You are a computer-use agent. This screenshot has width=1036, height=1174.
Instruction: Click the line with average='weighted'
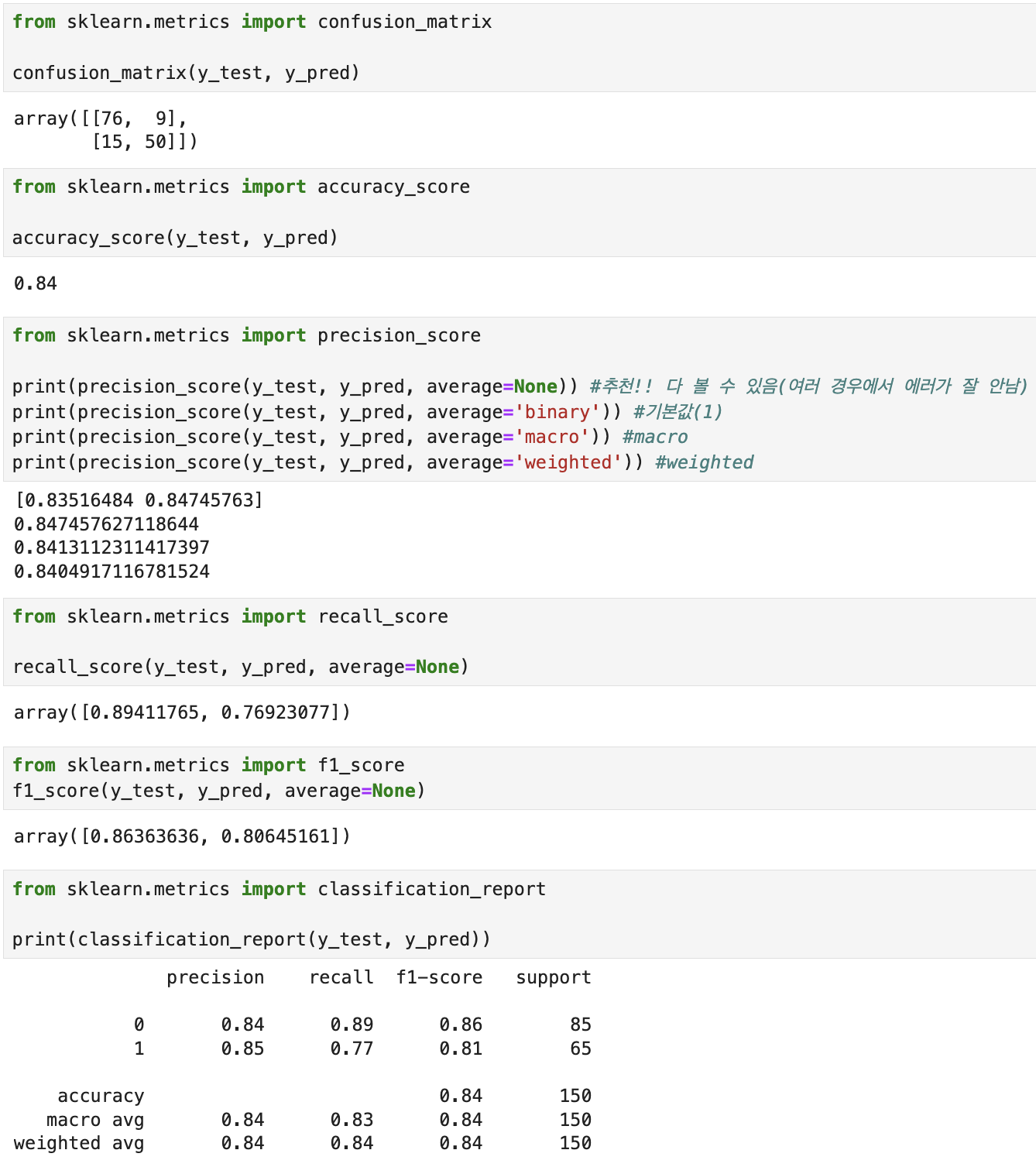[x=383, y=462]
